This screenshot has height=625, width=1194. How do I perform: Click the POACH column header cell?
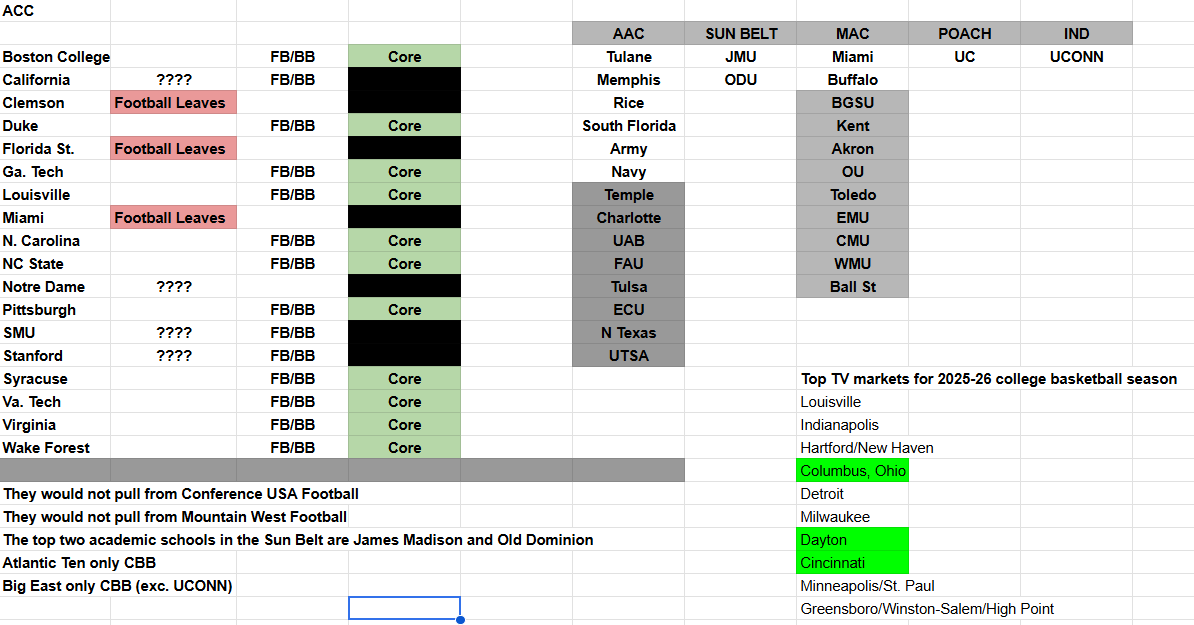(x=964, y=34)
